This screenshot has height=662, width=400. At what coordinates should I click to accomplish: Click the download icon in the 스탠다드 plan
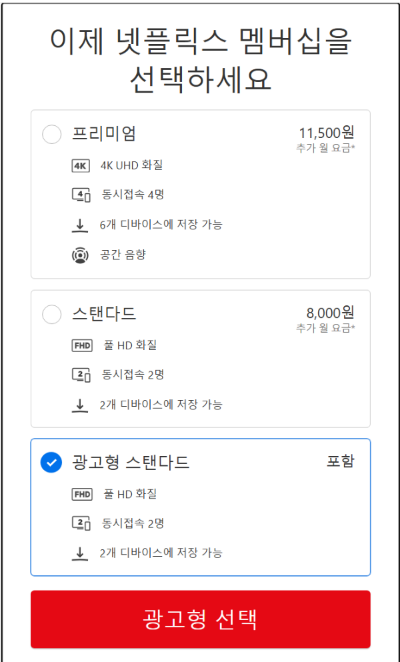point(80,405)
